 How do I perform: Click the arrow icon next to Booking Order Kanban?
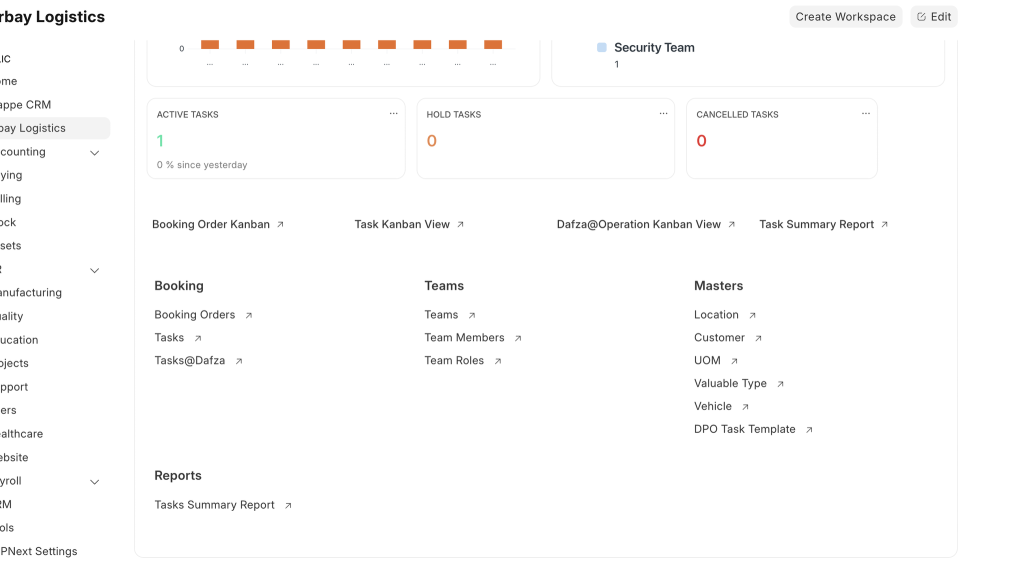click(x=280, y=224)
